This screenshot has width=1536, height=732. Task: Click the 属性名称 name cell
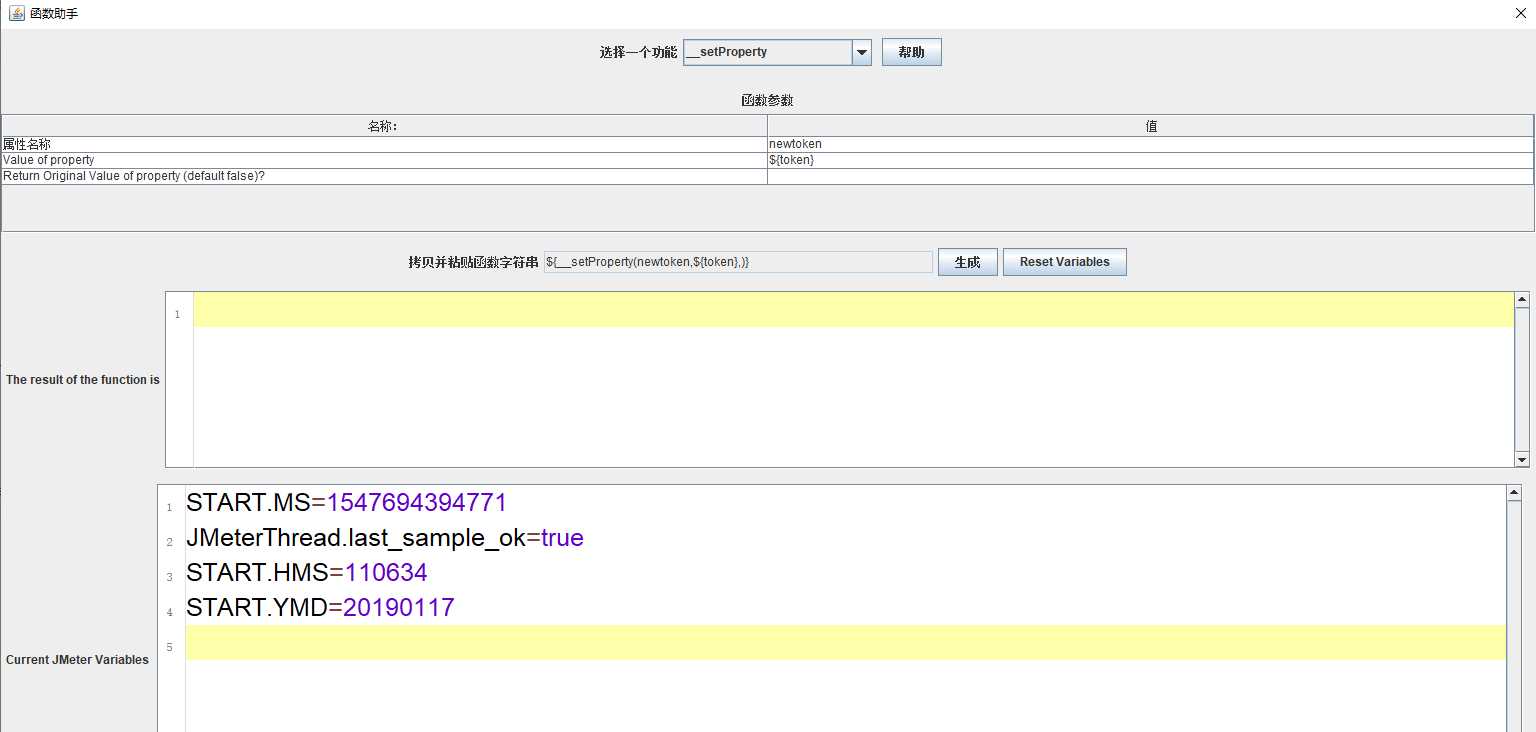tap(384, 144)
